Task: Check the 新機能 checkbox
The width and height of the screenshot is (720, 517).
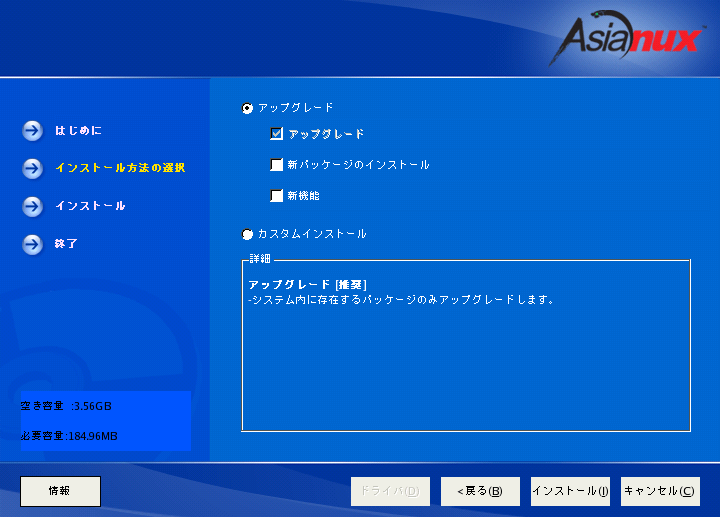Action: pyautogui.click(x=276, y=196)
